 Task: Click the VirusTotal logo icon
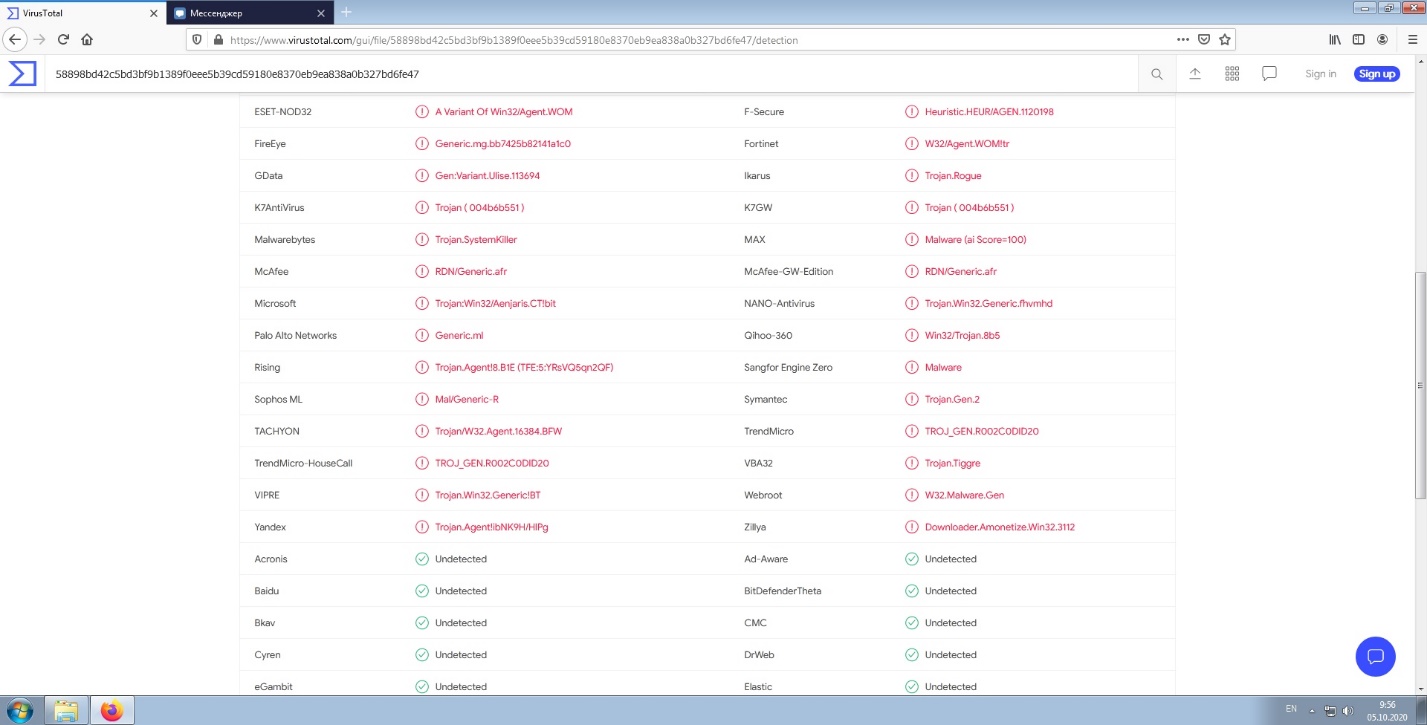(23, 74)
